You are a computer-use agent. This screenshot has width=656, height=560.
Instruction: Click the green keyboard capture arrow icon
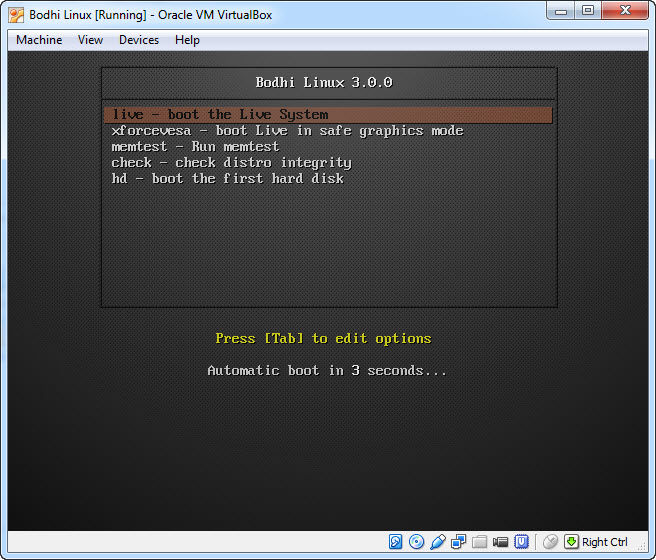tap(571, 542)
